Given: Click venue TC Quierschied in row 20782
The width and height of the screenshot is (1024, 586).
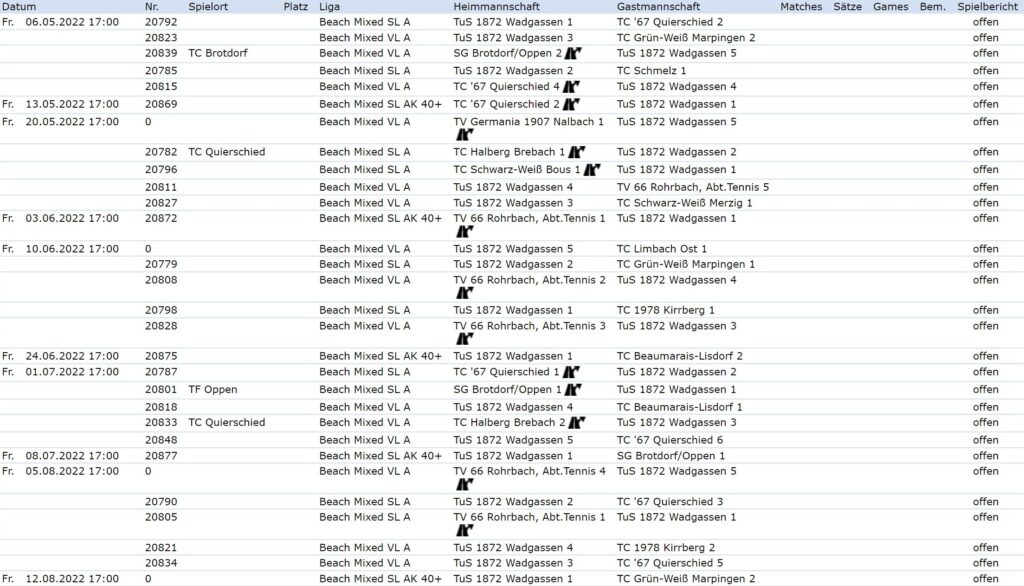Looking at the screenshot, I should [227, 152].
